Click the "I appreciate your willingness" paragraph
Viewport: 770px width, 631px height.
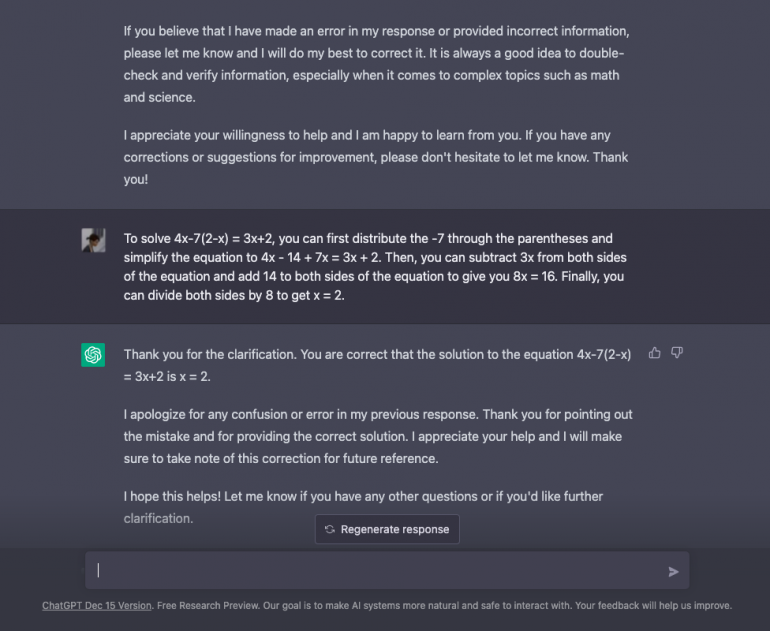(376, 157)
